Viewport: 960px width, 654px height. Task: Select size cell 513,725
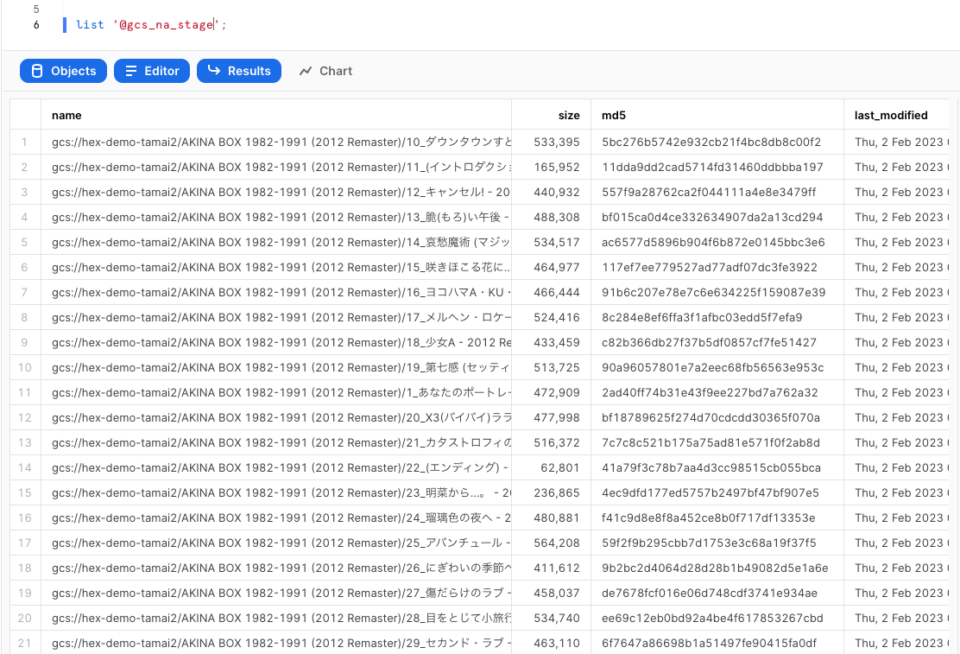pyautogui.click(x=551, y=368)
